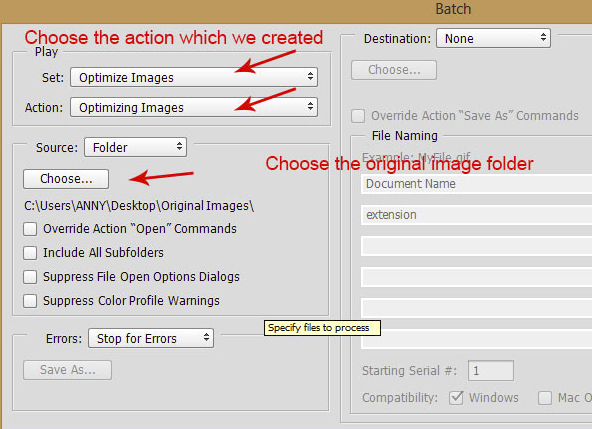Image resolution: width=592 pixels, height=429 pixels.
Task: Expand the Source dropdown set to Folder
Action: 135,147
